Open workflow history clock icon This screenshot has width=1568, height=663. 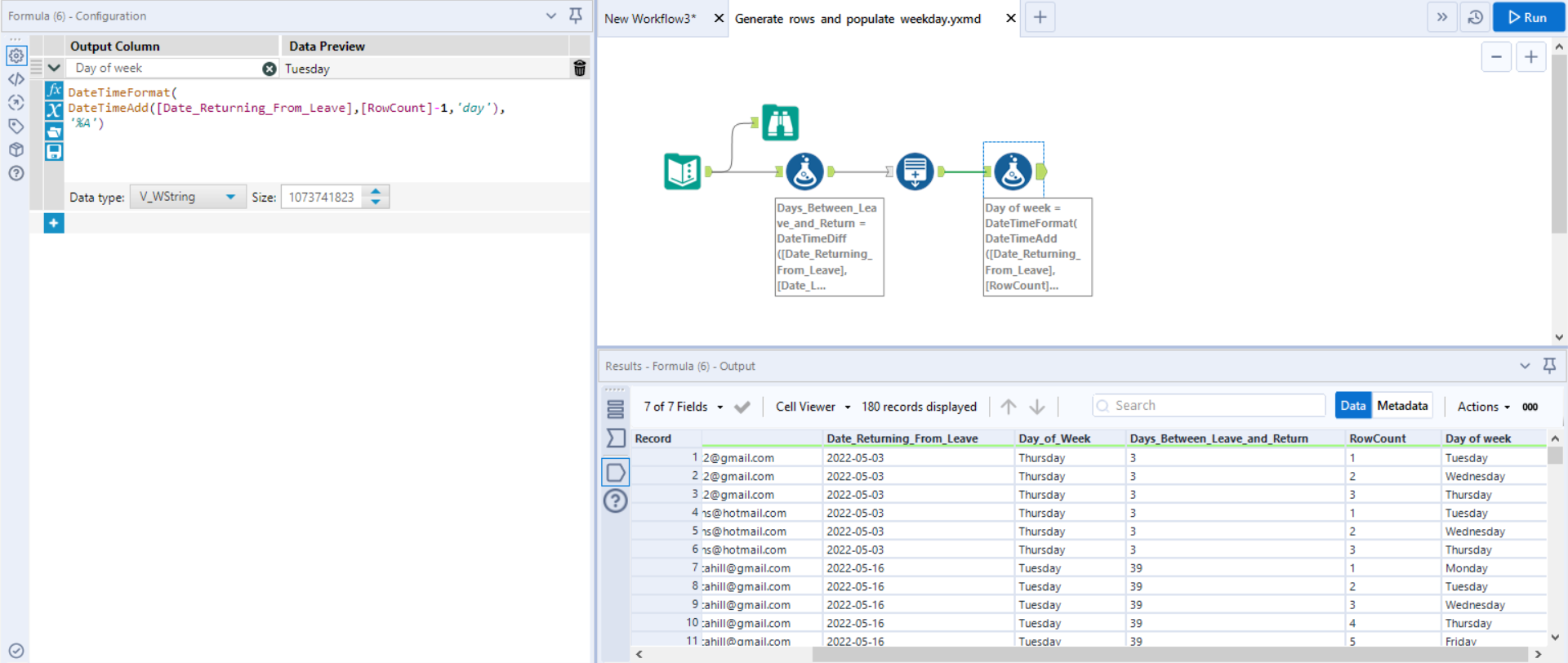(1475, 17)
